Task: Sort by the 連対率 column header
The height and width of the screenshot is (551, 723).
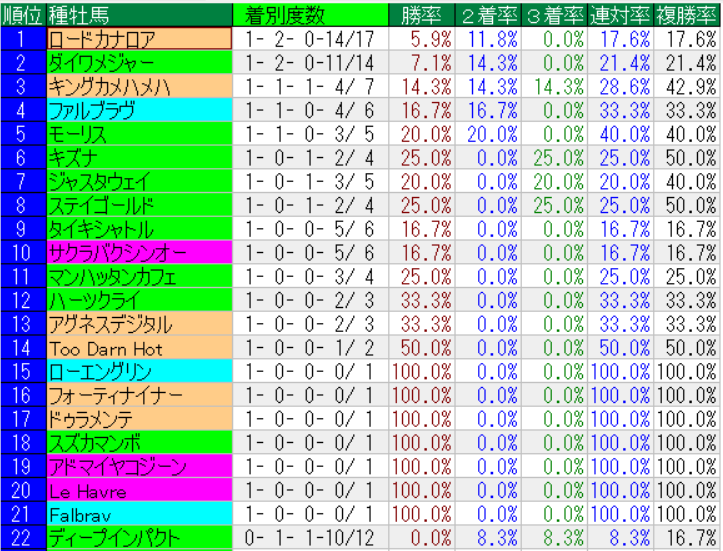Action: (620, 14)
